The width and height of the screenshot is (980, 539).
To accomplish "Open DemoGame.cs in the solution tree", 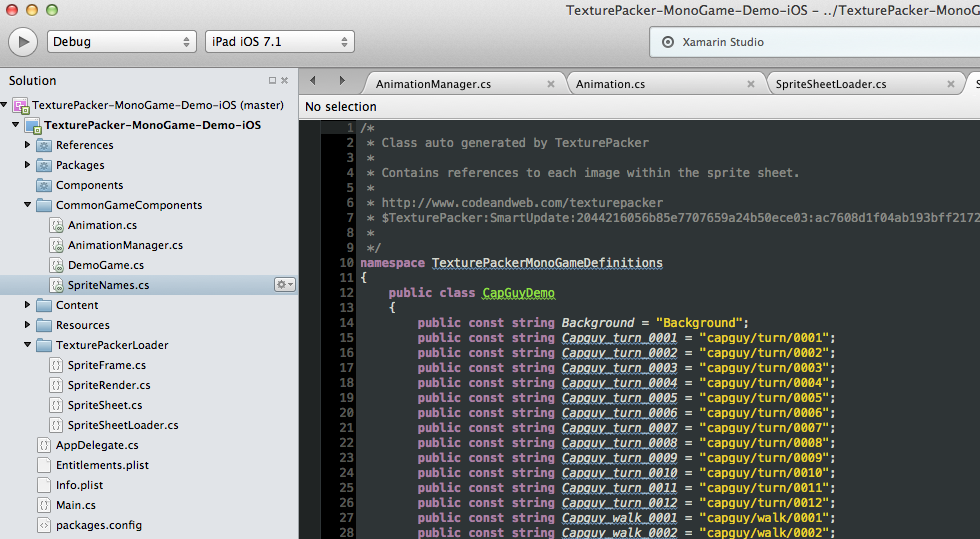I will coord(105,265).
